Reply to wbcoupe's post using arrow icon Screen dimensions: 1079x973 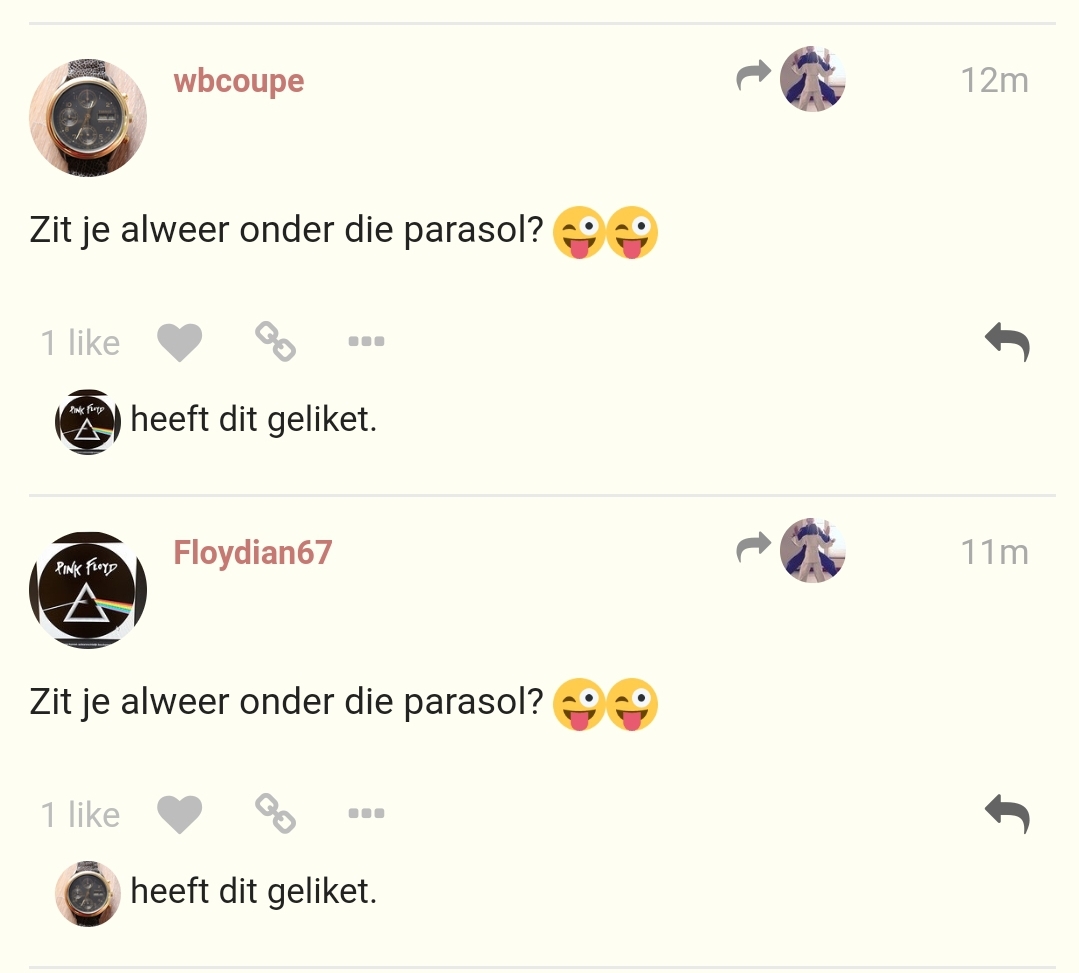pyautogui.click(x=1007, y=342)
